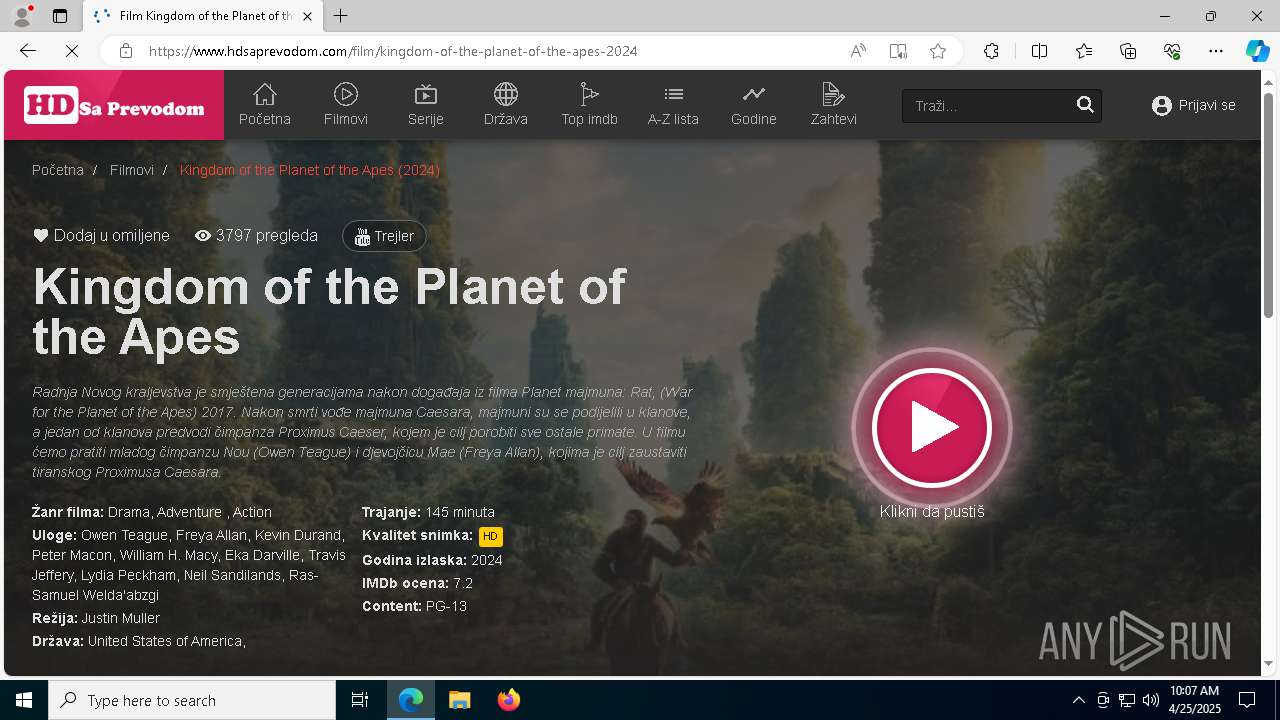Close the Film Kingdom tab
The width and height of the screenshot is (1280, 720).
click(308, 16)
